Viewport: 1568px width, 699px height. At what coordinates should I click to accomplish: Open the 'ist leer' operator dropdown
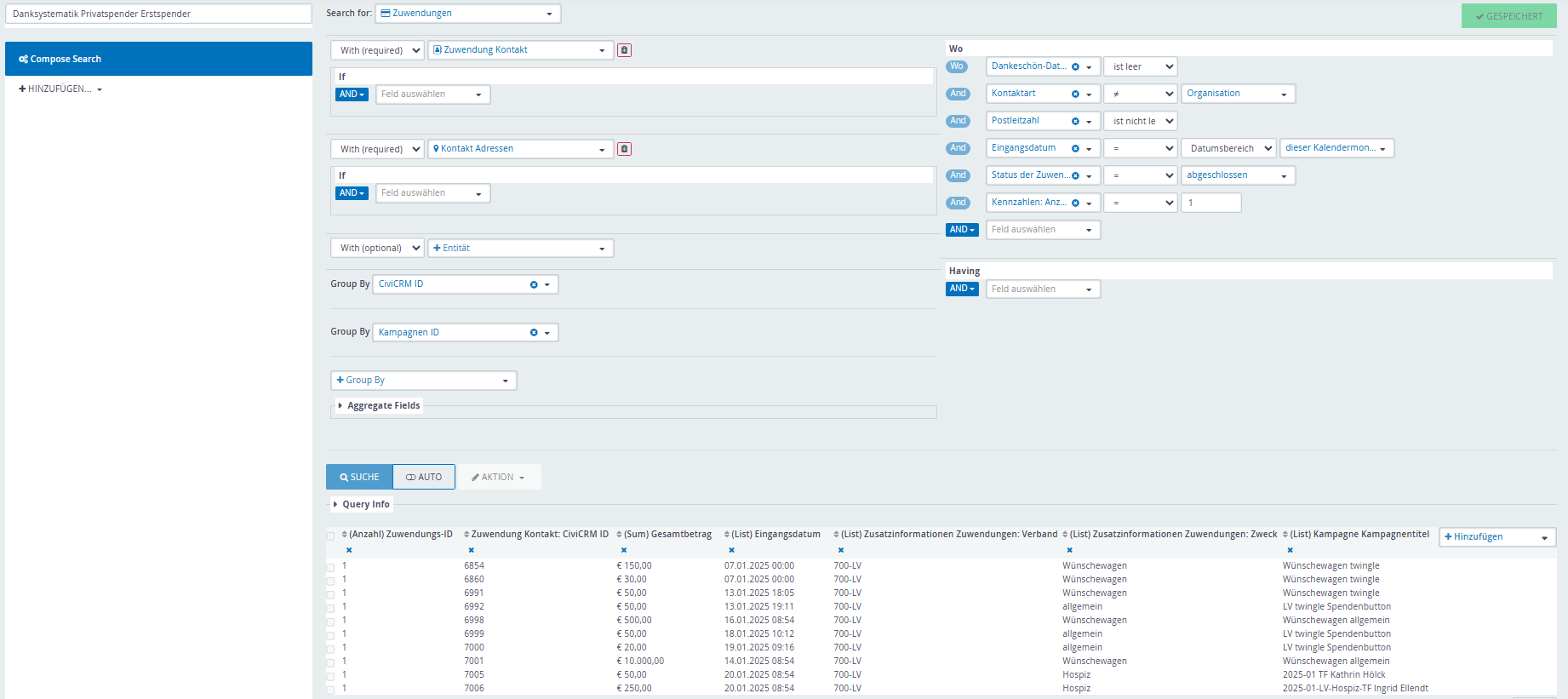pos(1140,66)
